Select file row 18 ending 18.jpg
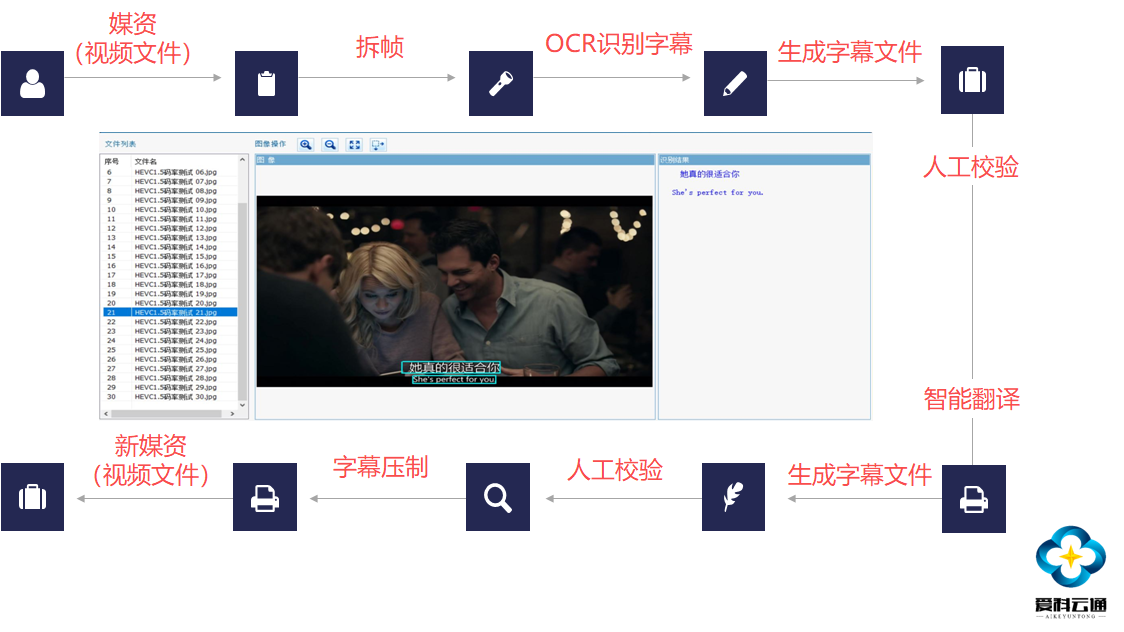Viewport: 1124px width, 632px height. coord(171,284)
